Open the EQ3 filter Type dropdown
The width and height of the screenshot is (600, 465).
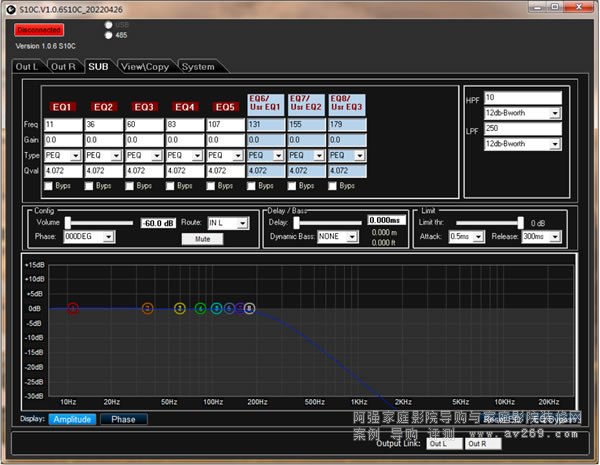(x=156, y=156)
